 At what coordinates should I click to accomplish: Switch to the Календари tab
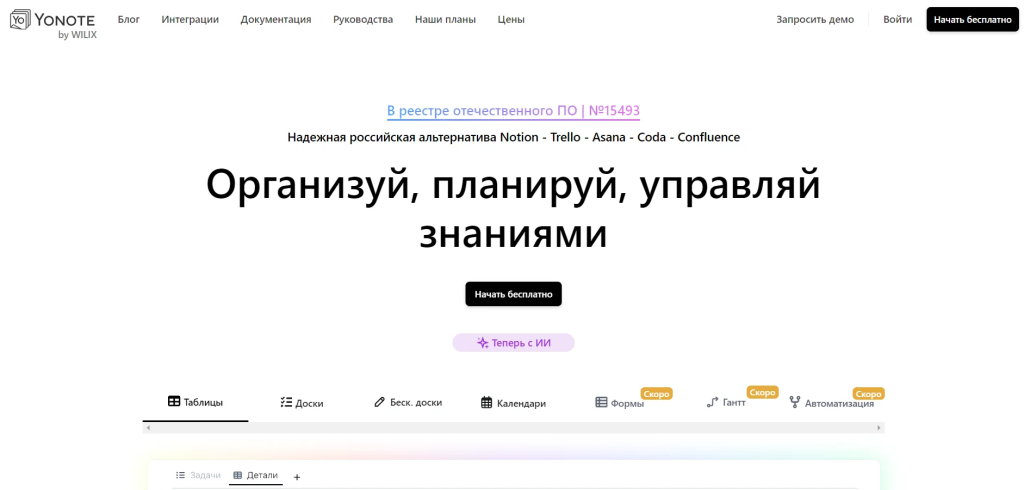coord(513,403)
